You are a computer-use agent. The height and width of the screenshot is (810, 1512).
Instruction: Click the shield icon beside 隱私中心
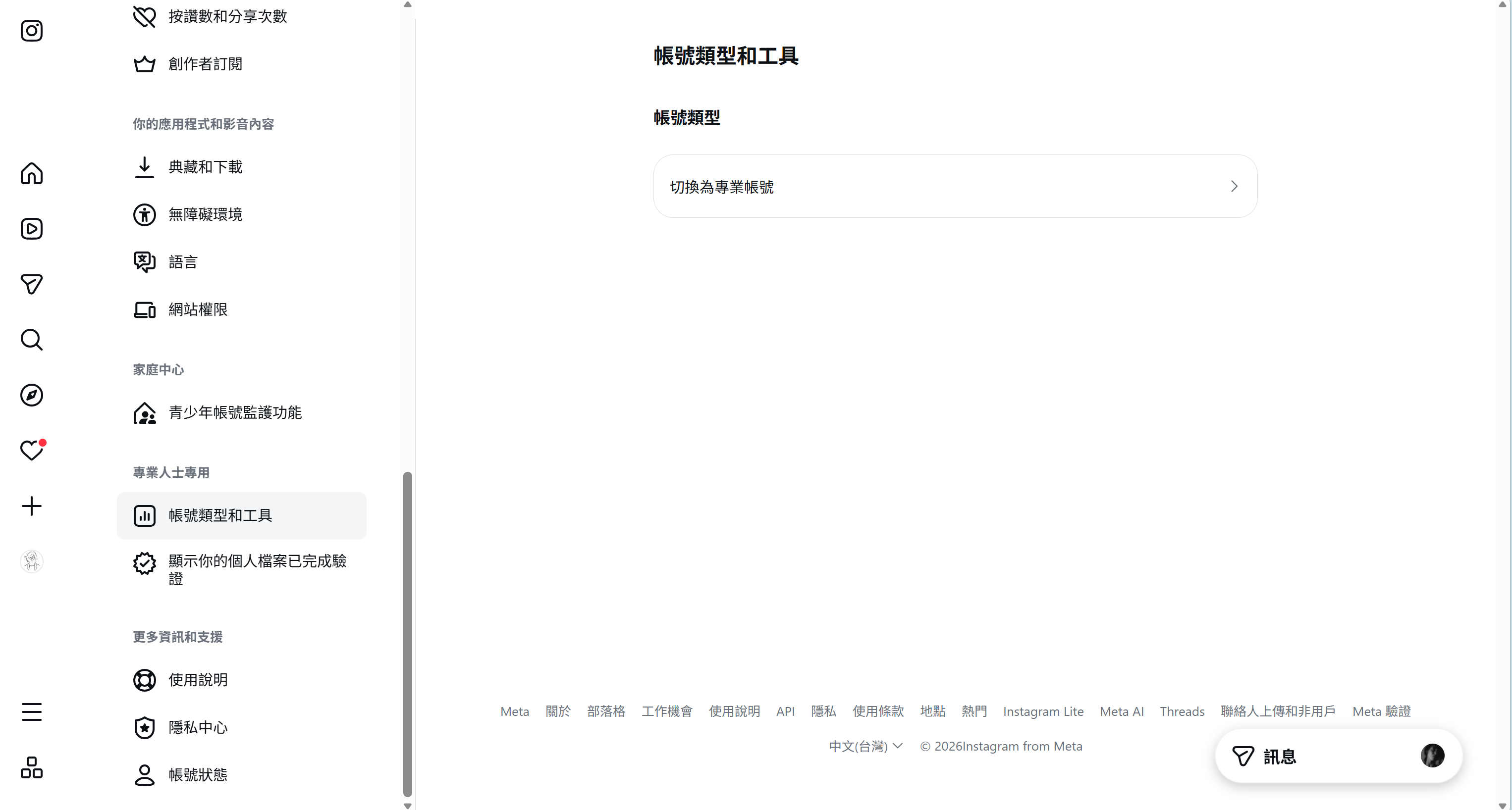pyautogui.click(x=144, y=728)
